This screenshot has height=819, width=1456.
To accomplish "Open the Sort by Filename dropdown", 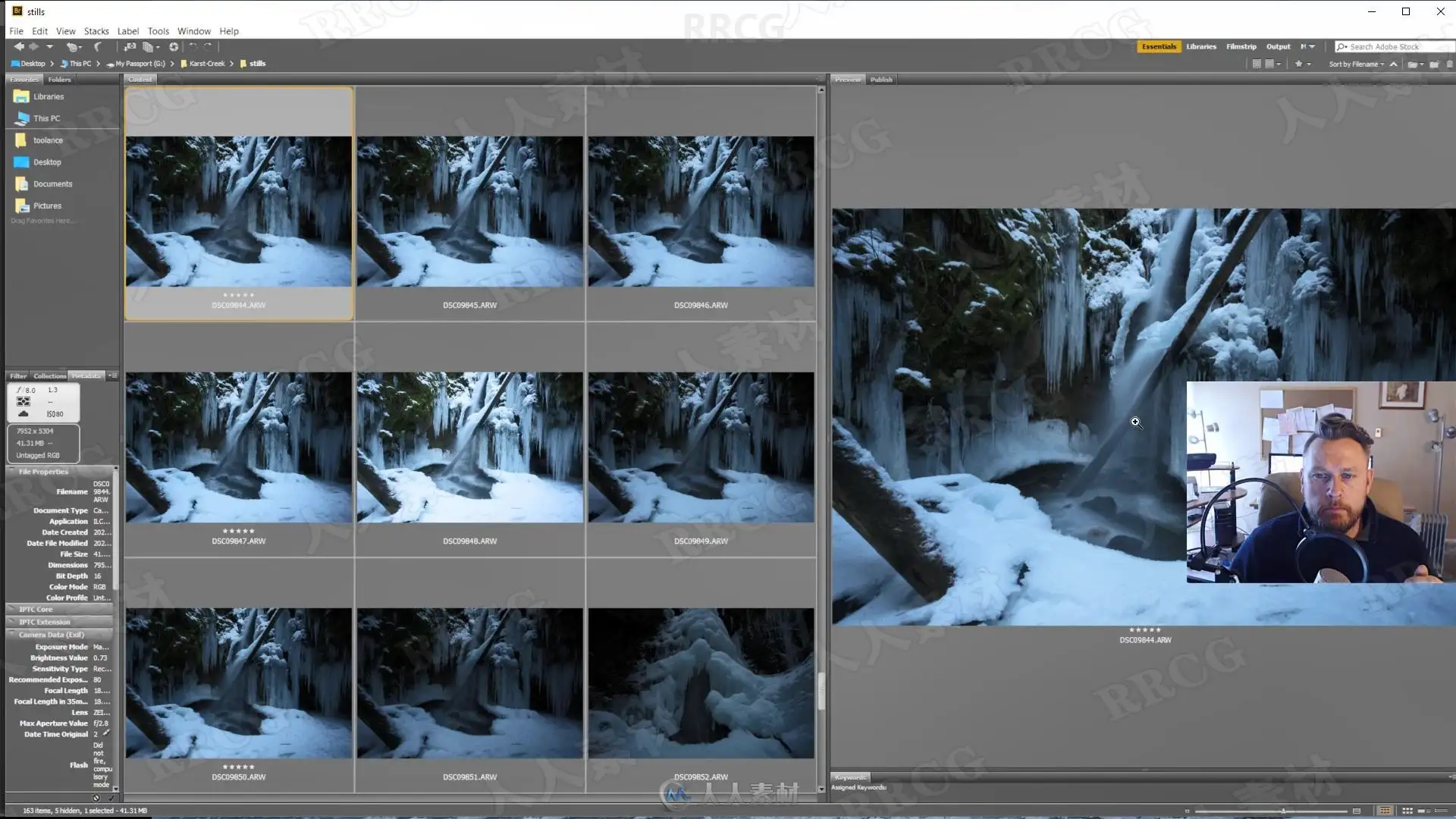I will 1356,64.
